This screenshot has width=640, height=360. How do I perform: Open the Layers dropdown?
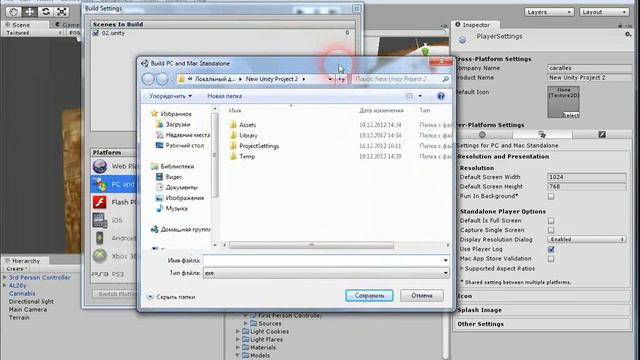tap(549, 12)
